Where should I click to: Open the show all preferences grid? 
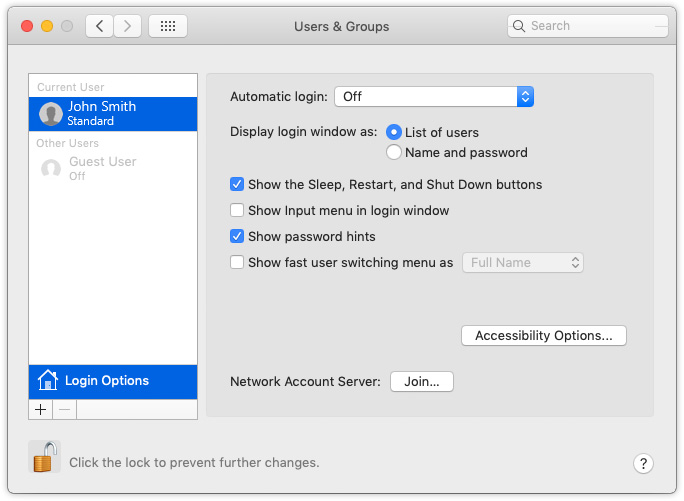pyautogui.click(x=168, y=26)
